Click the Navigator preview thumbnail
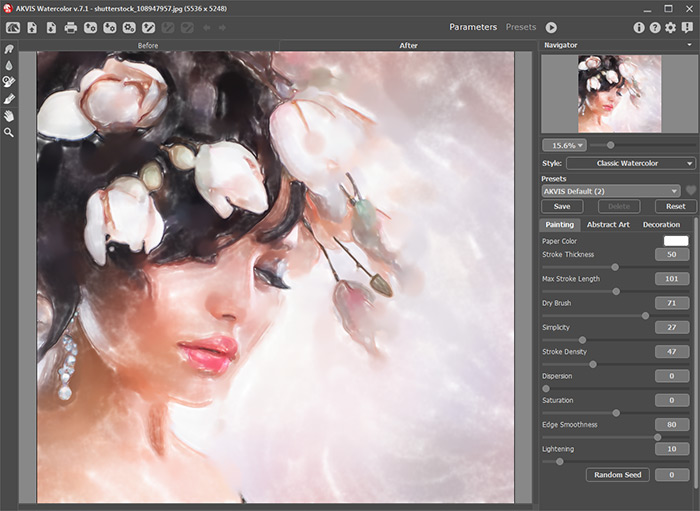 pos(619,94)
